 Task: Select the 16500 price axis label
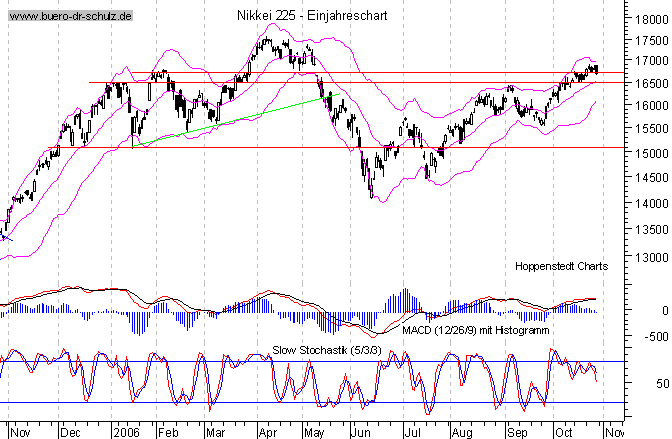click(652, 83)
